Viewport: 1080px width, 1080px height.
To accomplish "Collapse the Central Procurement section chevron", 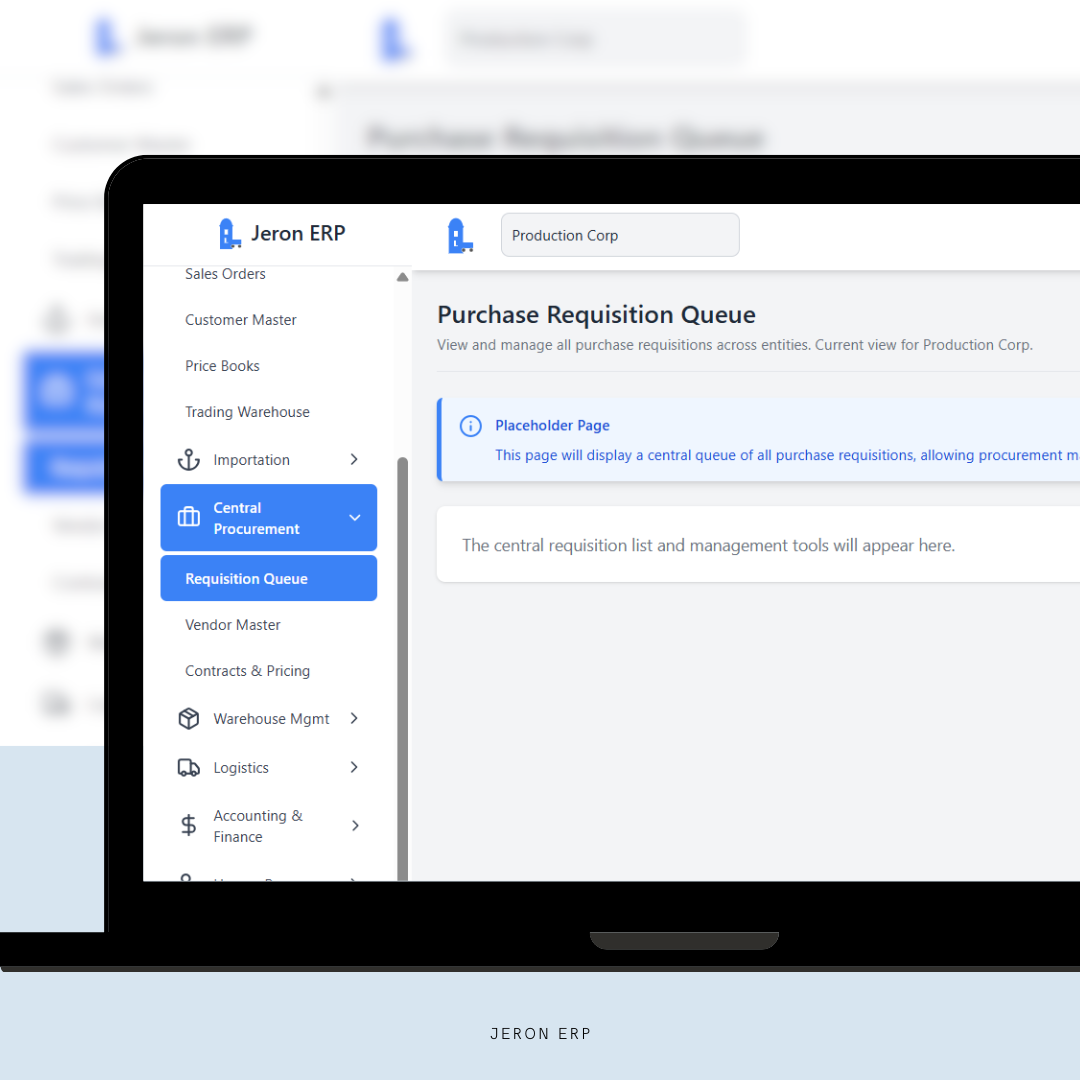I will (x=354, y=518).
